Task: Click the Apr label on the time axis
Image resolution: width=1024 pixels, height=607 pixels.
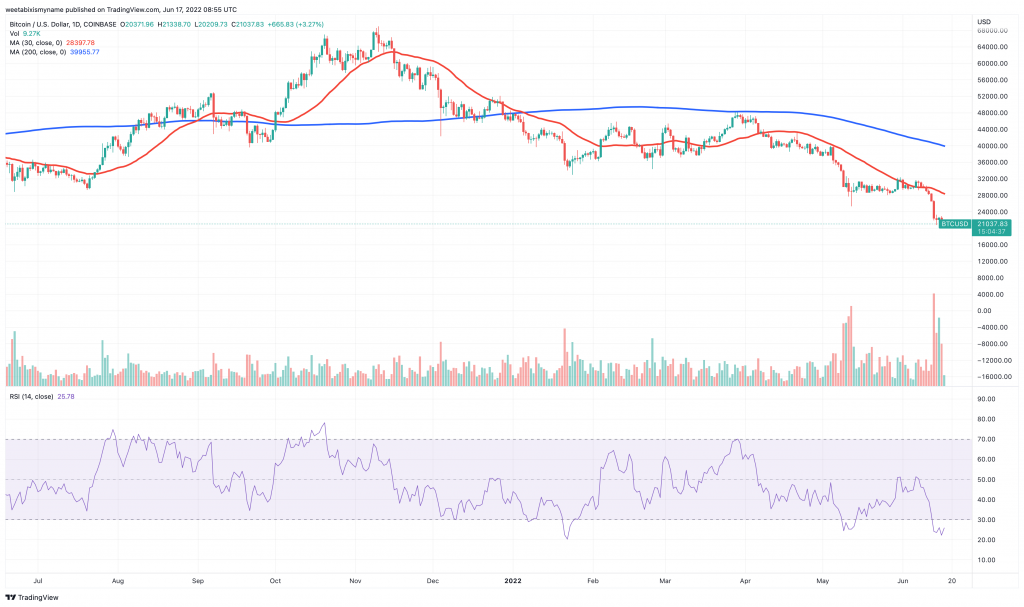Action: [745, 580]
